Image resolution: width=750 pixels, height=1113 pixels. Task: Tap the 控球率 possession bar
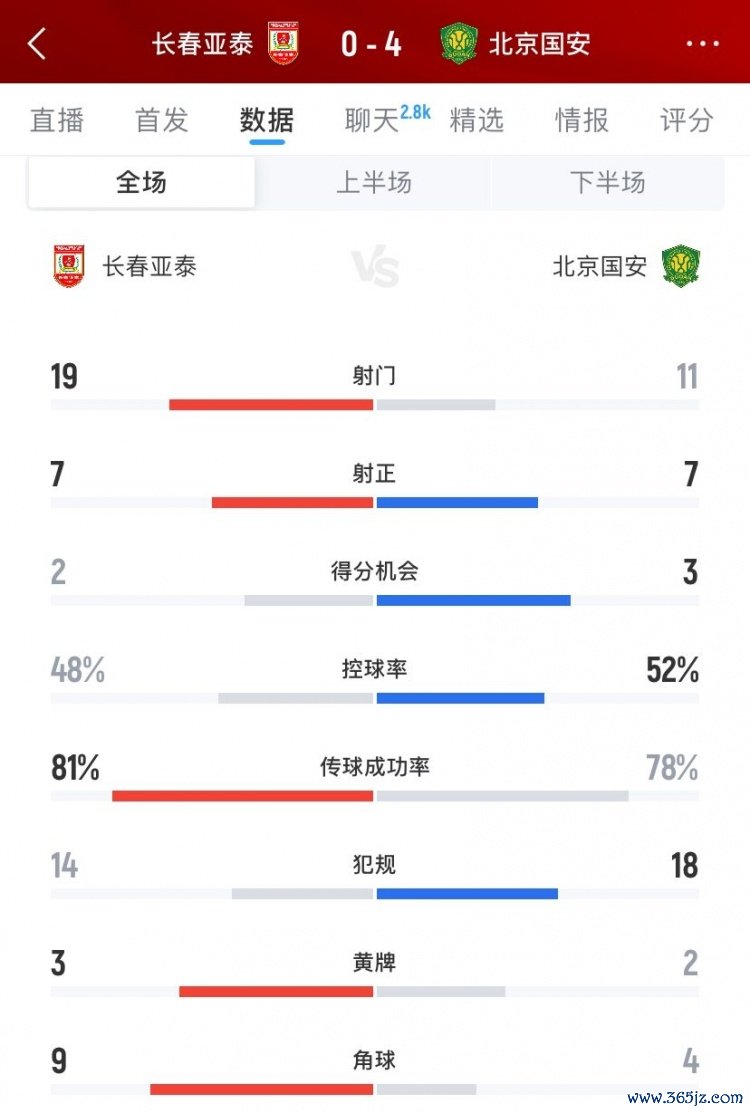pos(375,697)
